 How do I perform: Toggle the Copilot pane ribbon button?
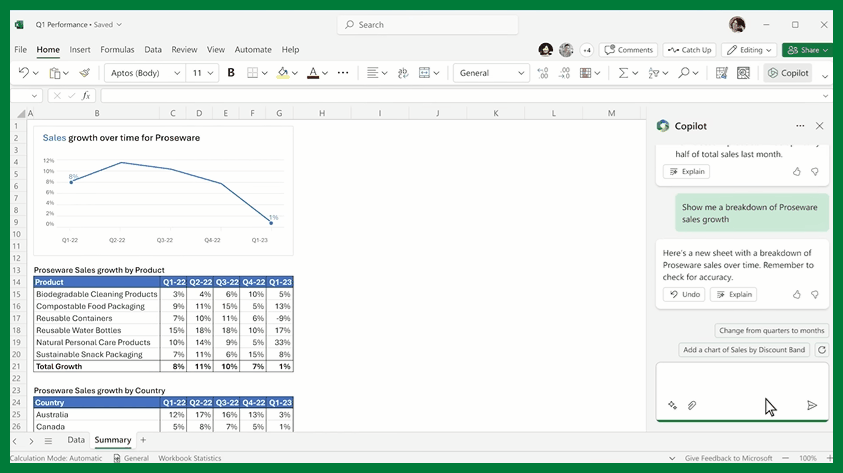(788, 73)
